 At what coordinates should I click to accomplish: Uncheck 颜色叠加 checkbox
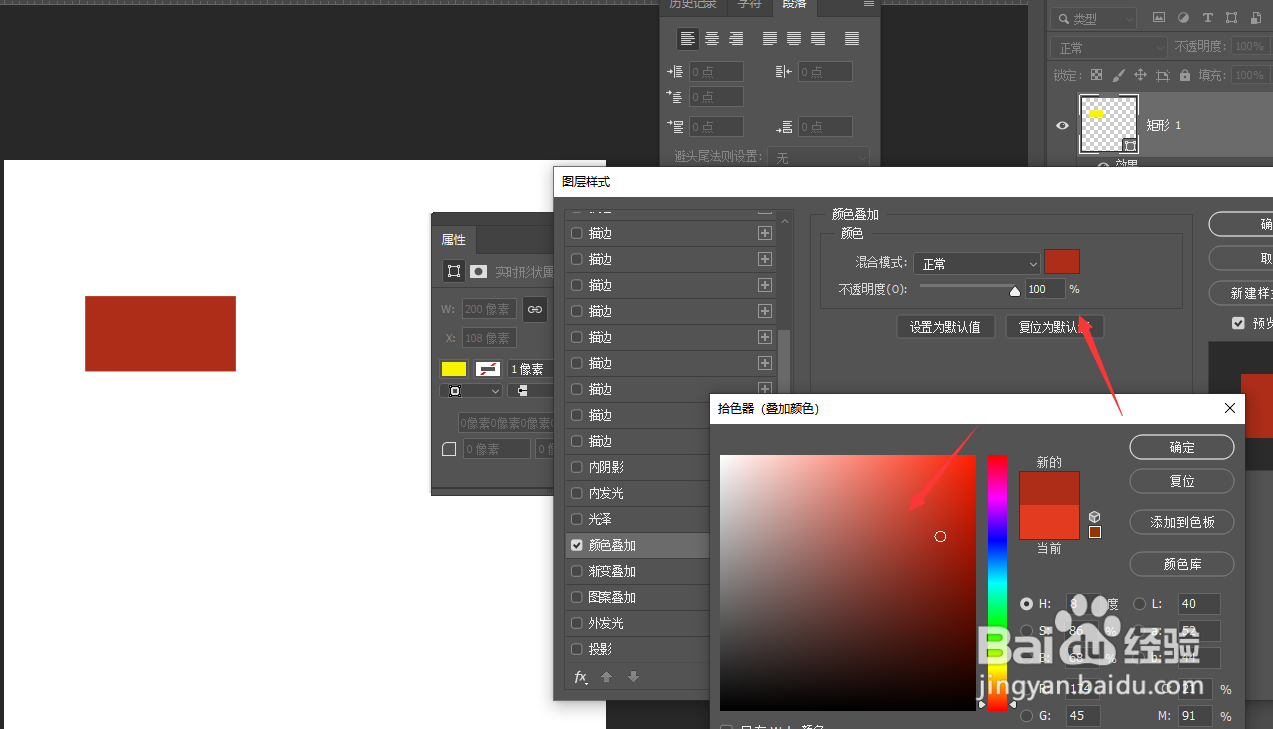point(576,545)
